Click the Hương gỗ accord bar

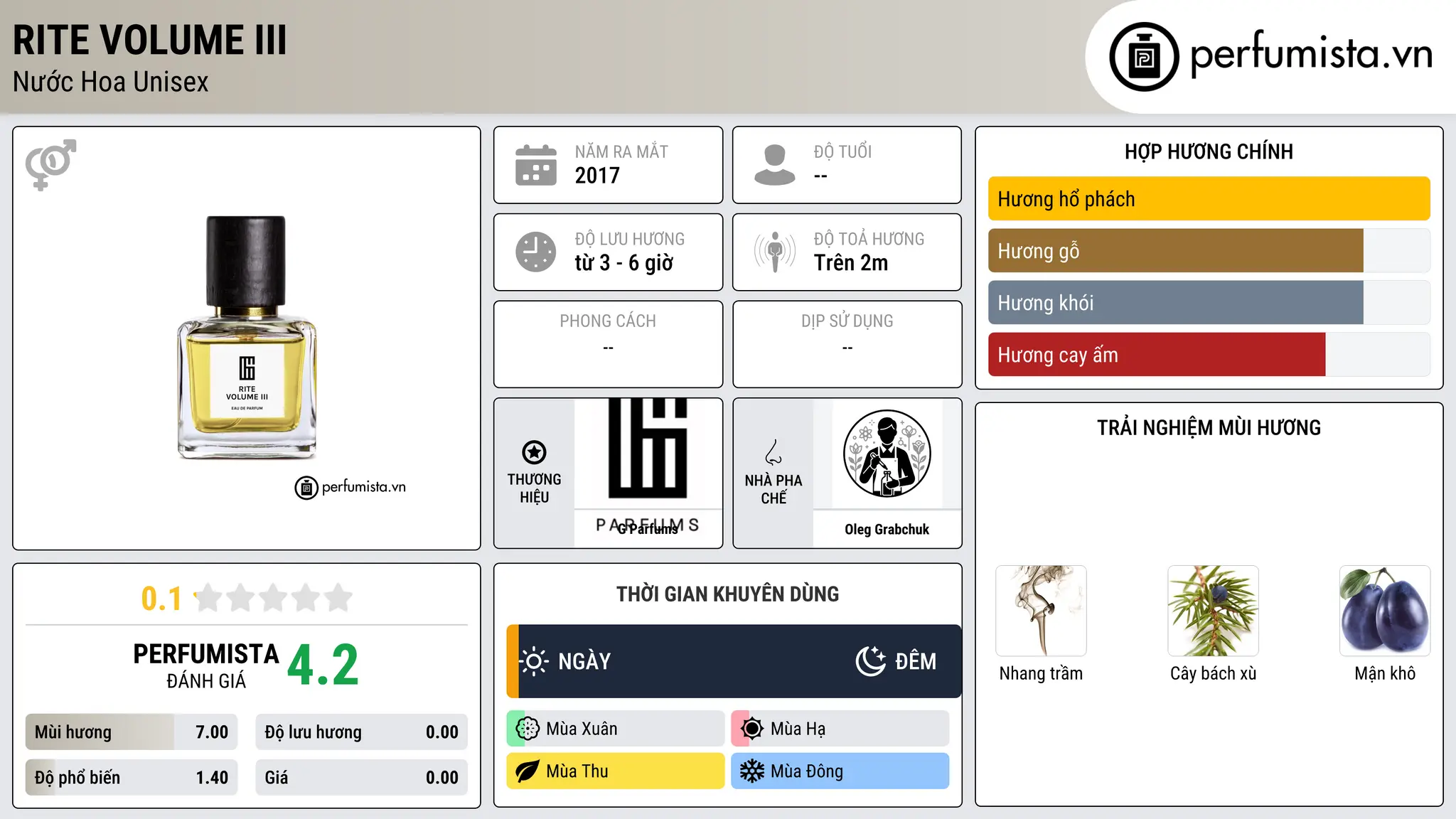[x=1209, y=251]
